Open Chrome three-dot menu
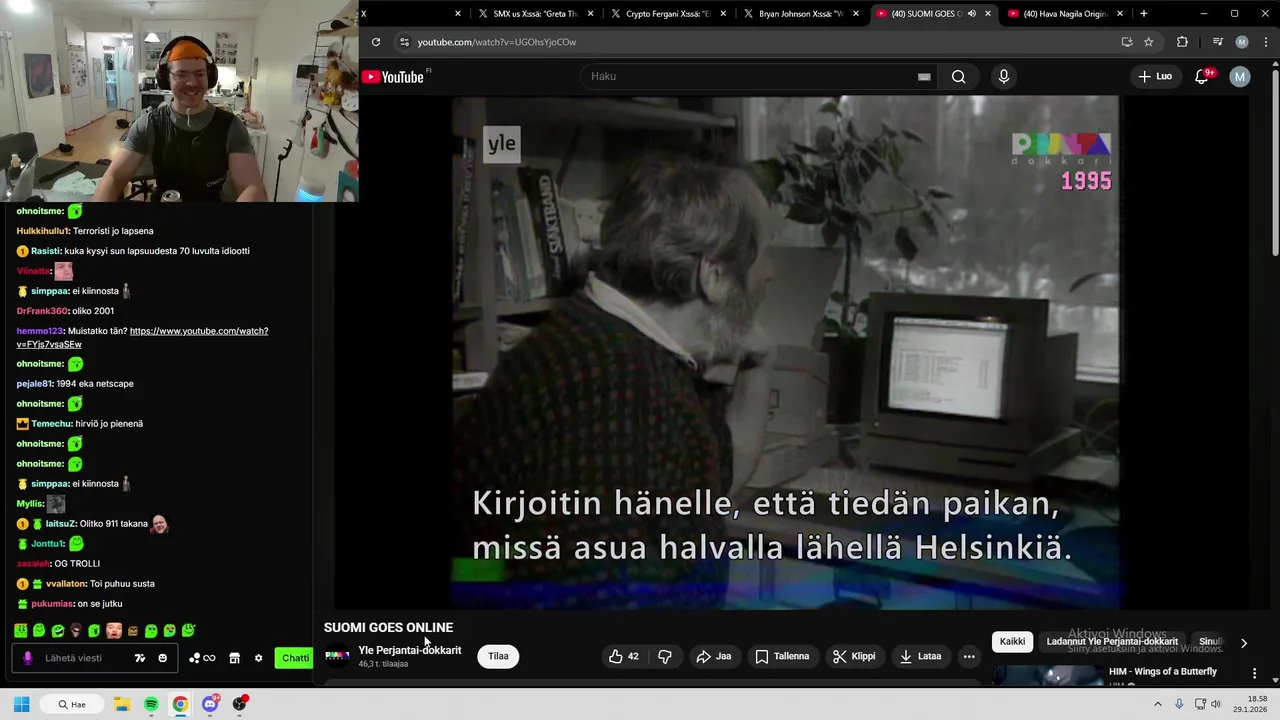The height and width of the screenshot is (720, 1280). [1265, 42]
